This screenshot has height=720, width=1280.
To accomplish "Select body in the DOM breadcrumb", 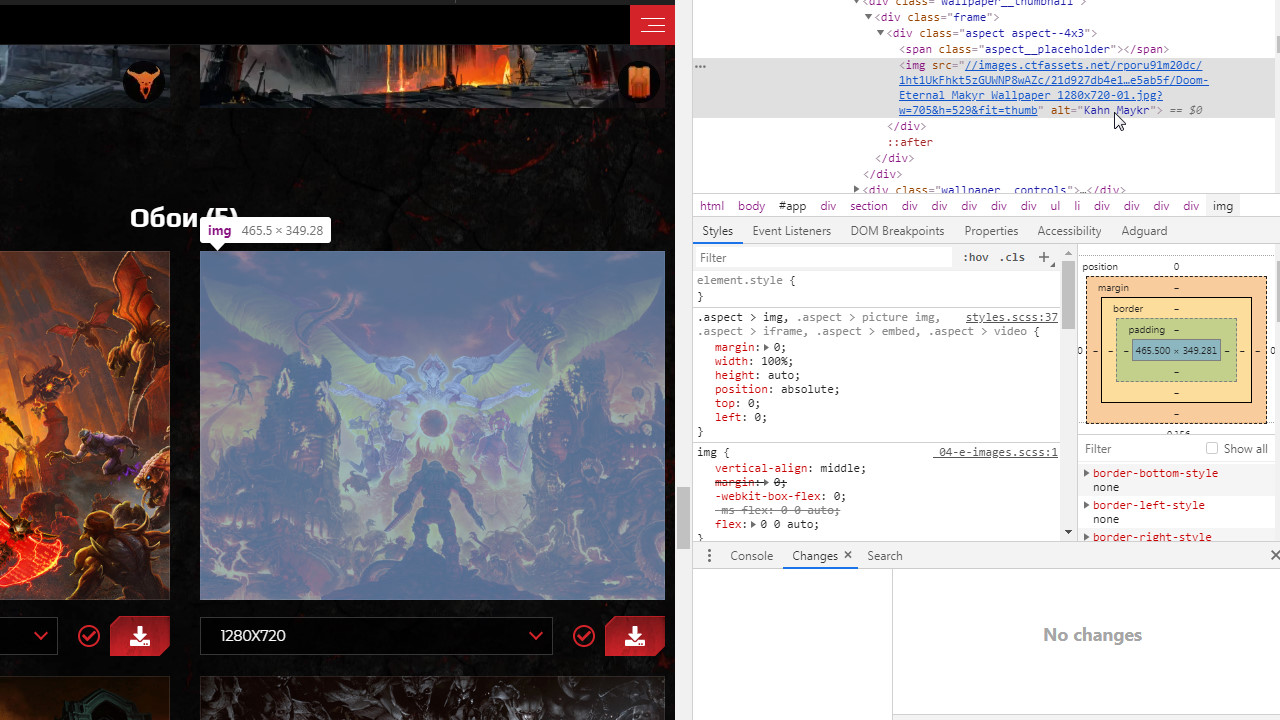I will pyautogui.click(x=751, y=206).
